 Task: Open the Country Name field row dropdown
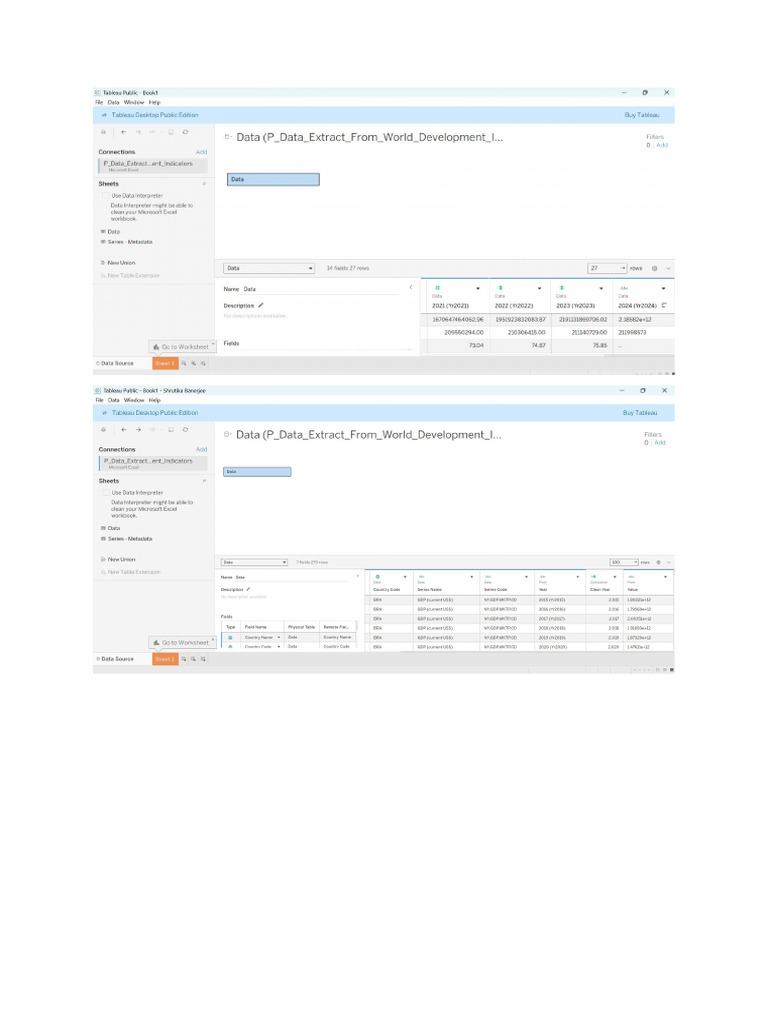pos(279,637)
